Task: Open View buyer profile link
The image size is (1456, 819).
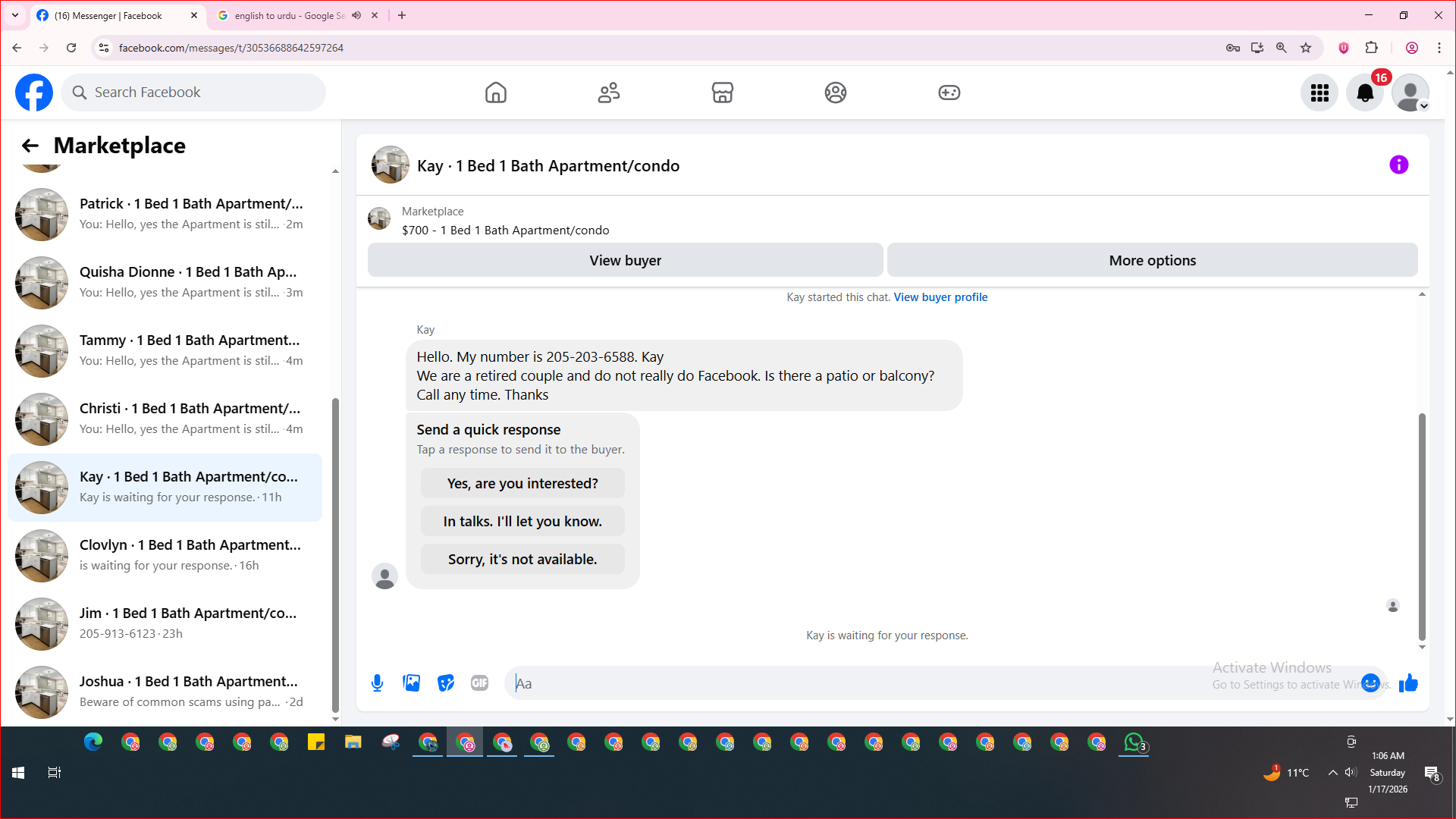Action: coord(940,297)
